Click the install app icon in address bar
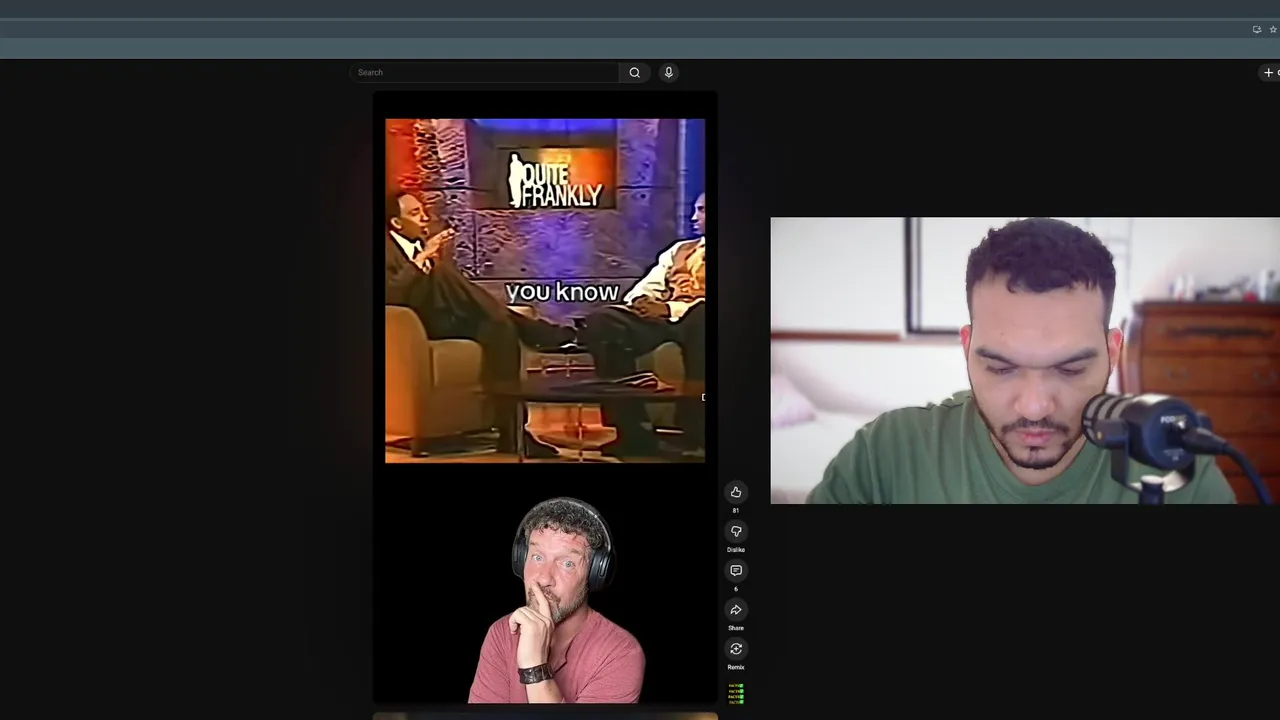 (1257, 29)
